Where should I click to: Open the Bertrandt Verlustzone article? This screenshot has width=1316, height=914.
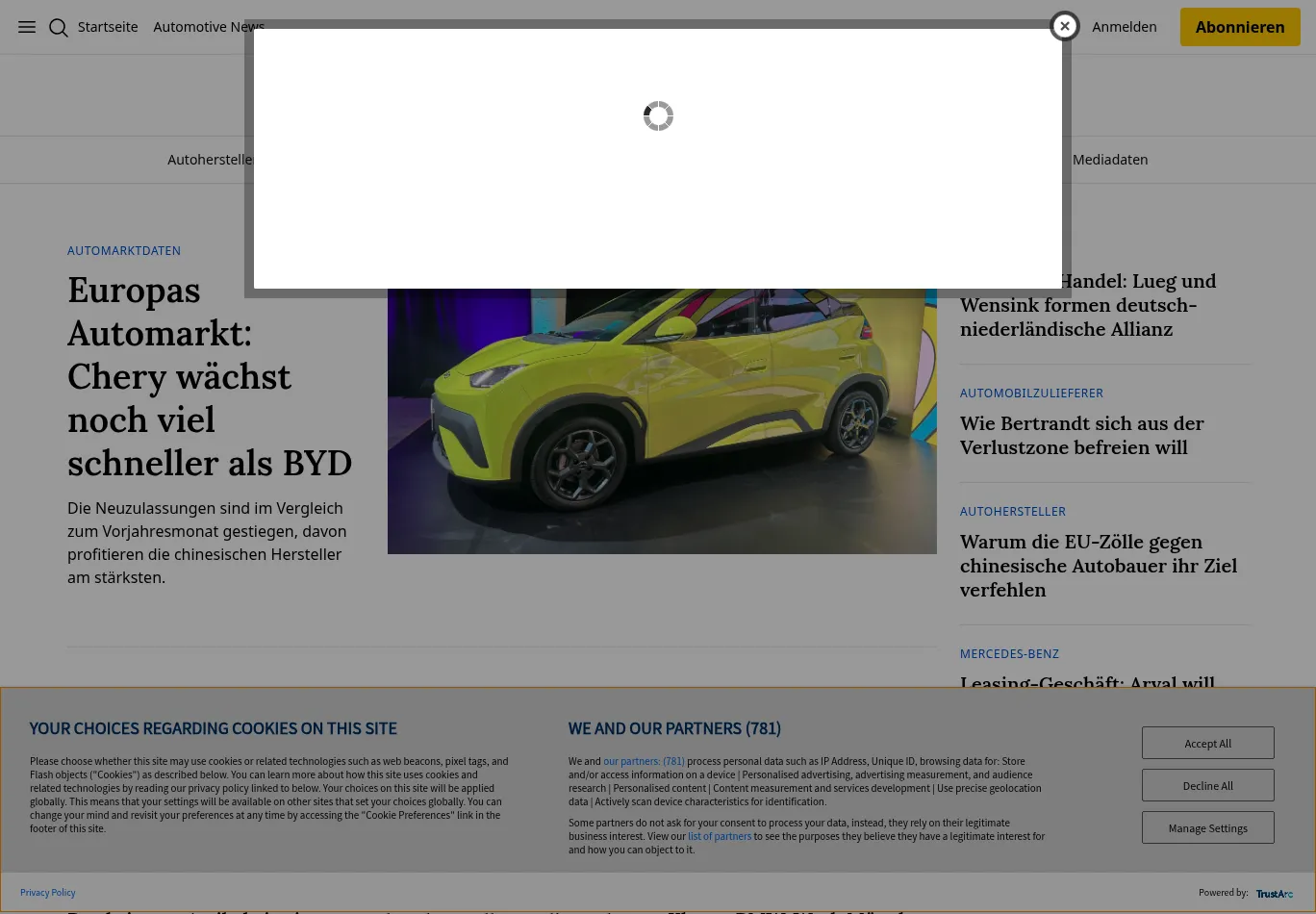click(x=1082, y=435)
